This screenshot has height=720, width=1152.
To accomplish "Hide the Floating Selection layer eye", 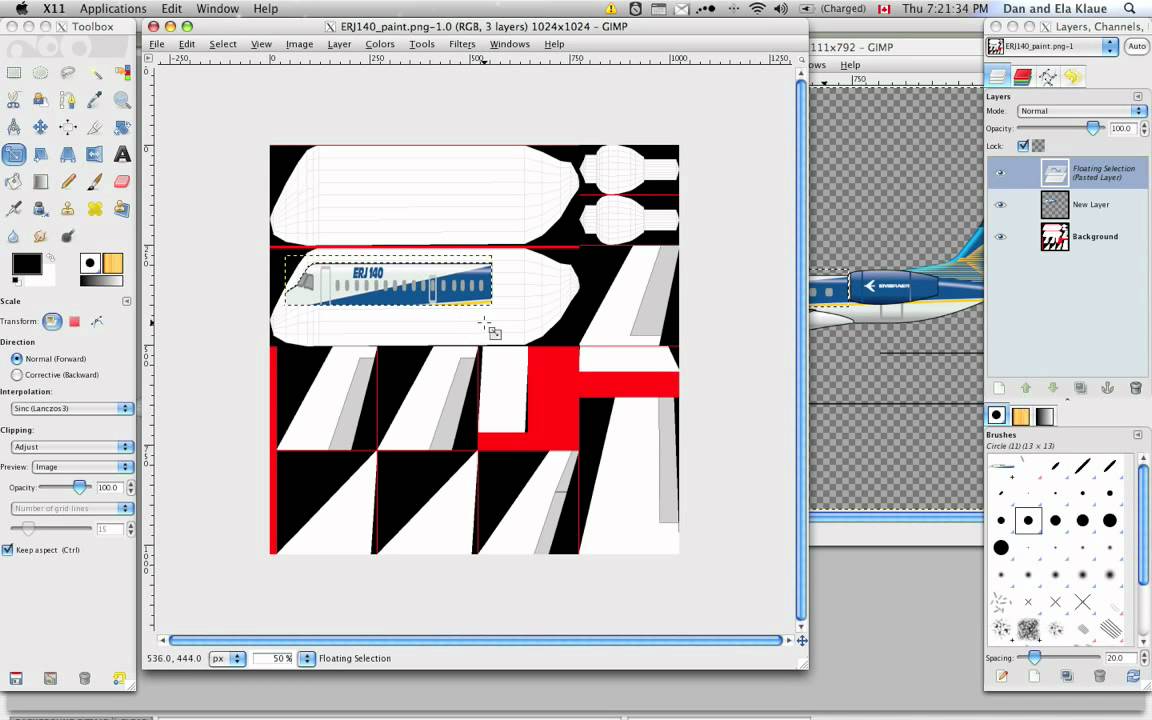I will (x=1000, y=173).
